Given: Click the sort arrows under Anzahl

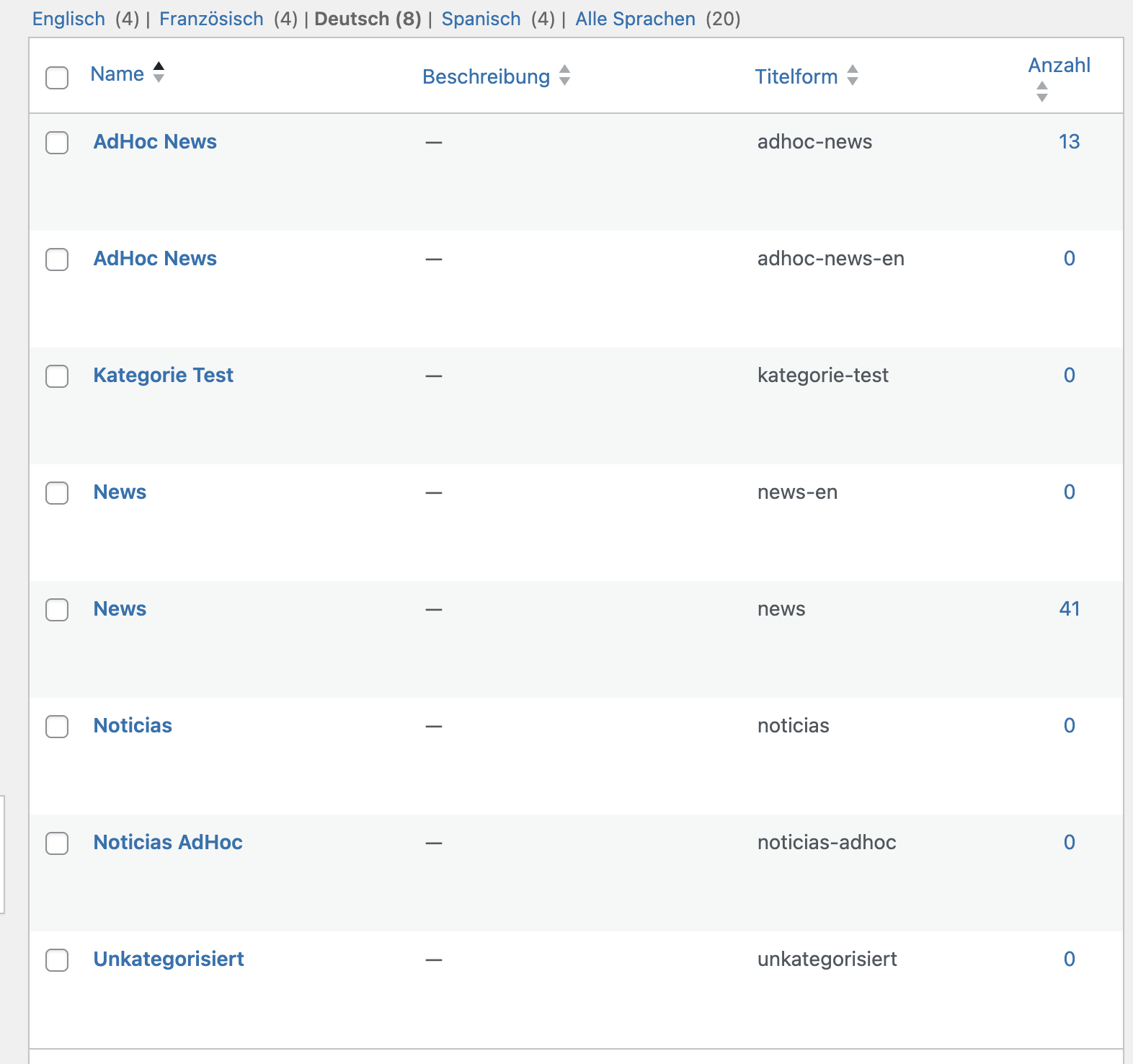Looking at the screenshot, I should pos(1041,92).
